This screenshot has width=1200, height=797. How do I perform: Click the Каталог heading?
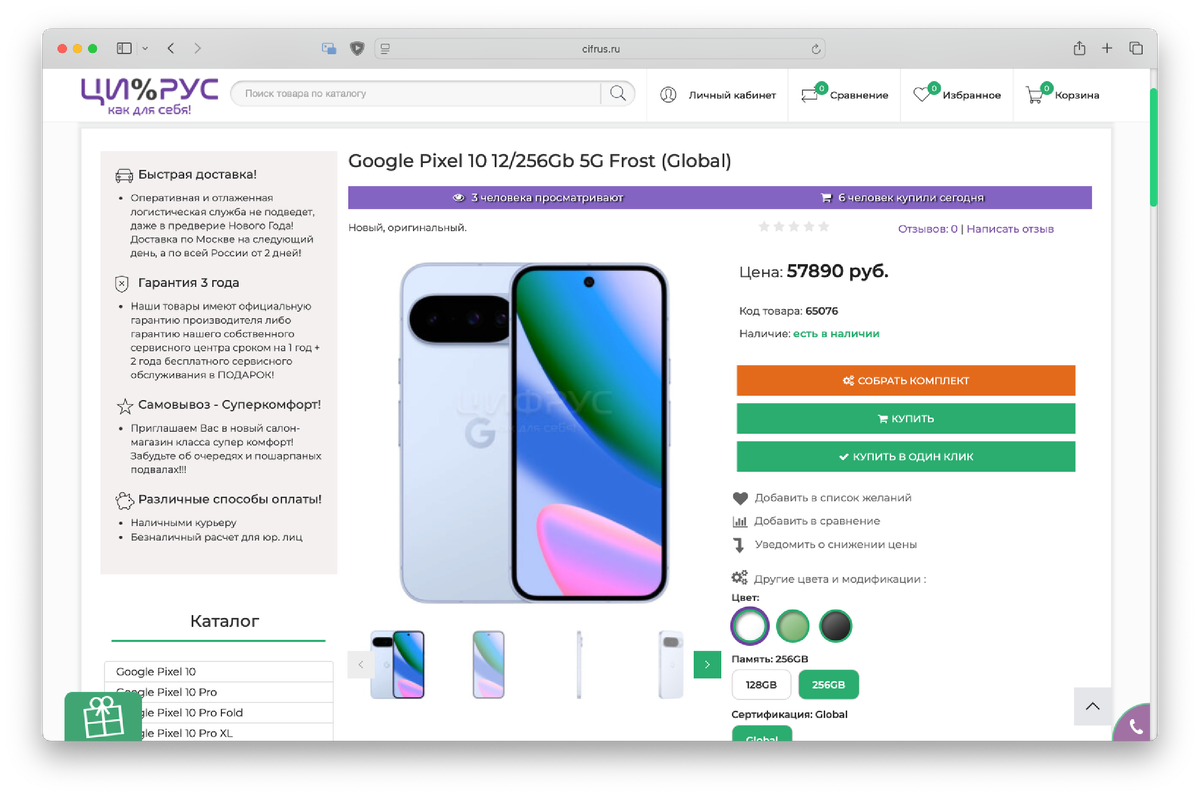(x=224, y=621)
